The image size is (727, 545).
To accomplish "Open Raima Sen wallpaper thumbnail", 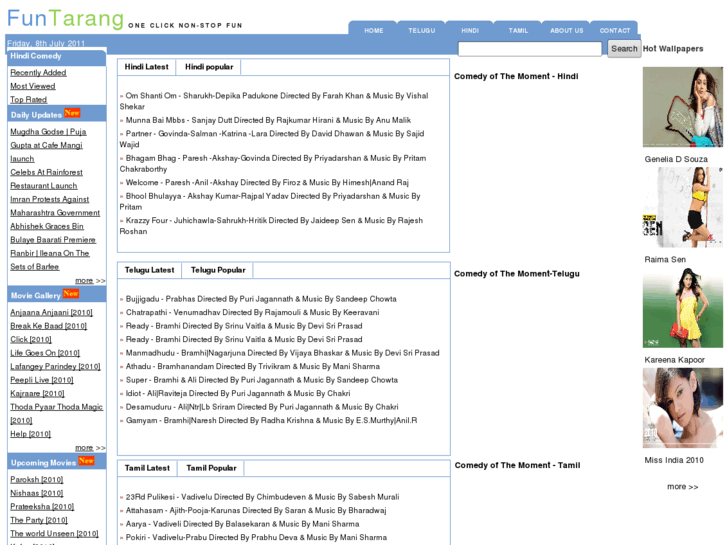I will click(682, 207).
